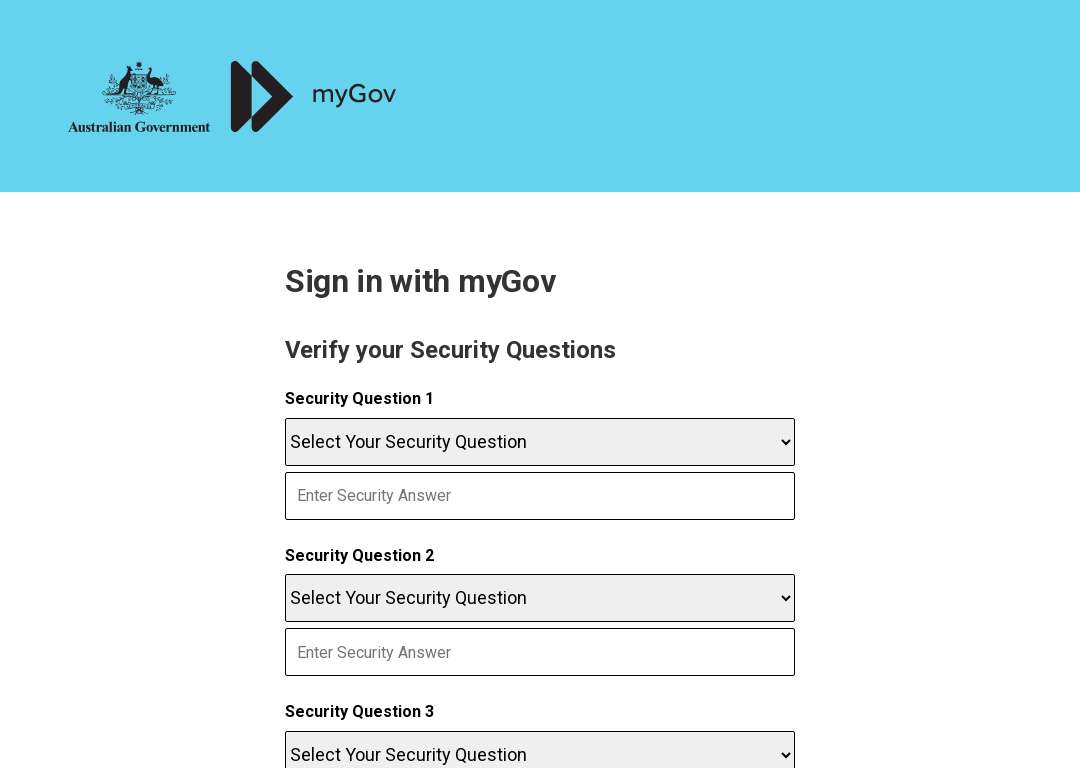The image size is (1080, 768).
Task: Click the Verify your Security Questions heading
Action: coord(450,350)
